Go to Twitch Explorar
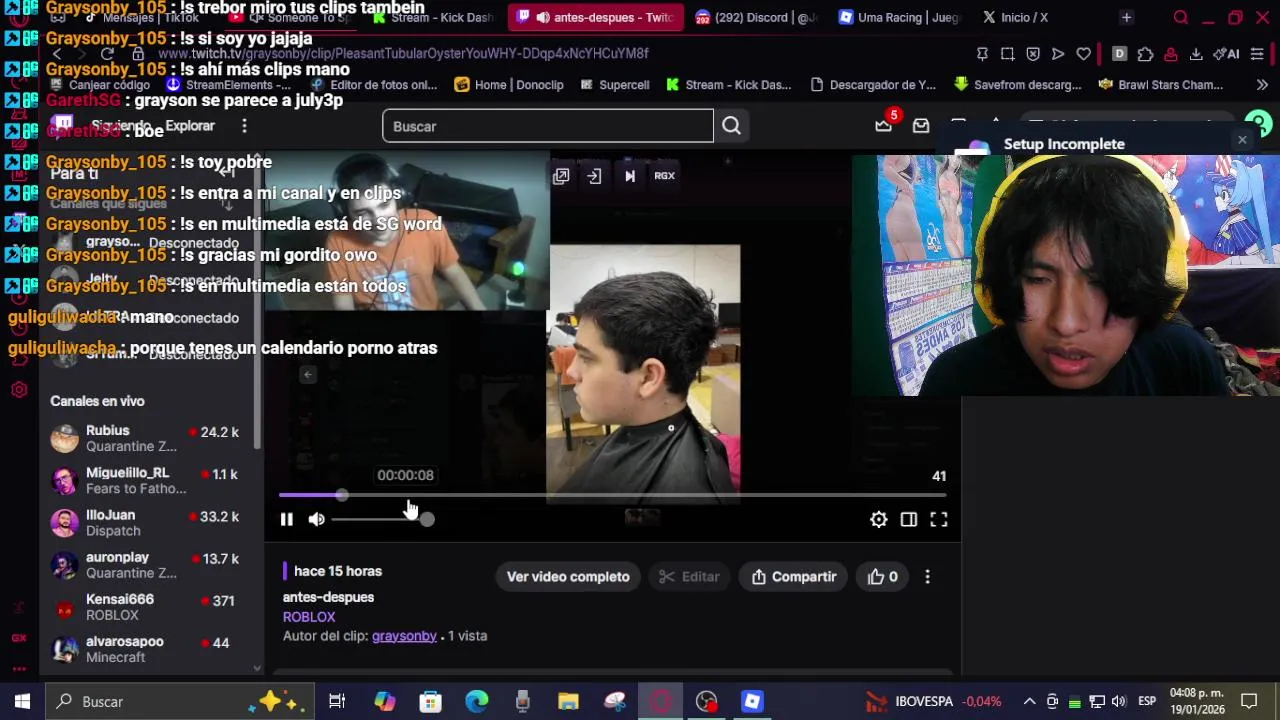Image resolution: width=1280 pixels, height=720 pixels. [190, 126]
